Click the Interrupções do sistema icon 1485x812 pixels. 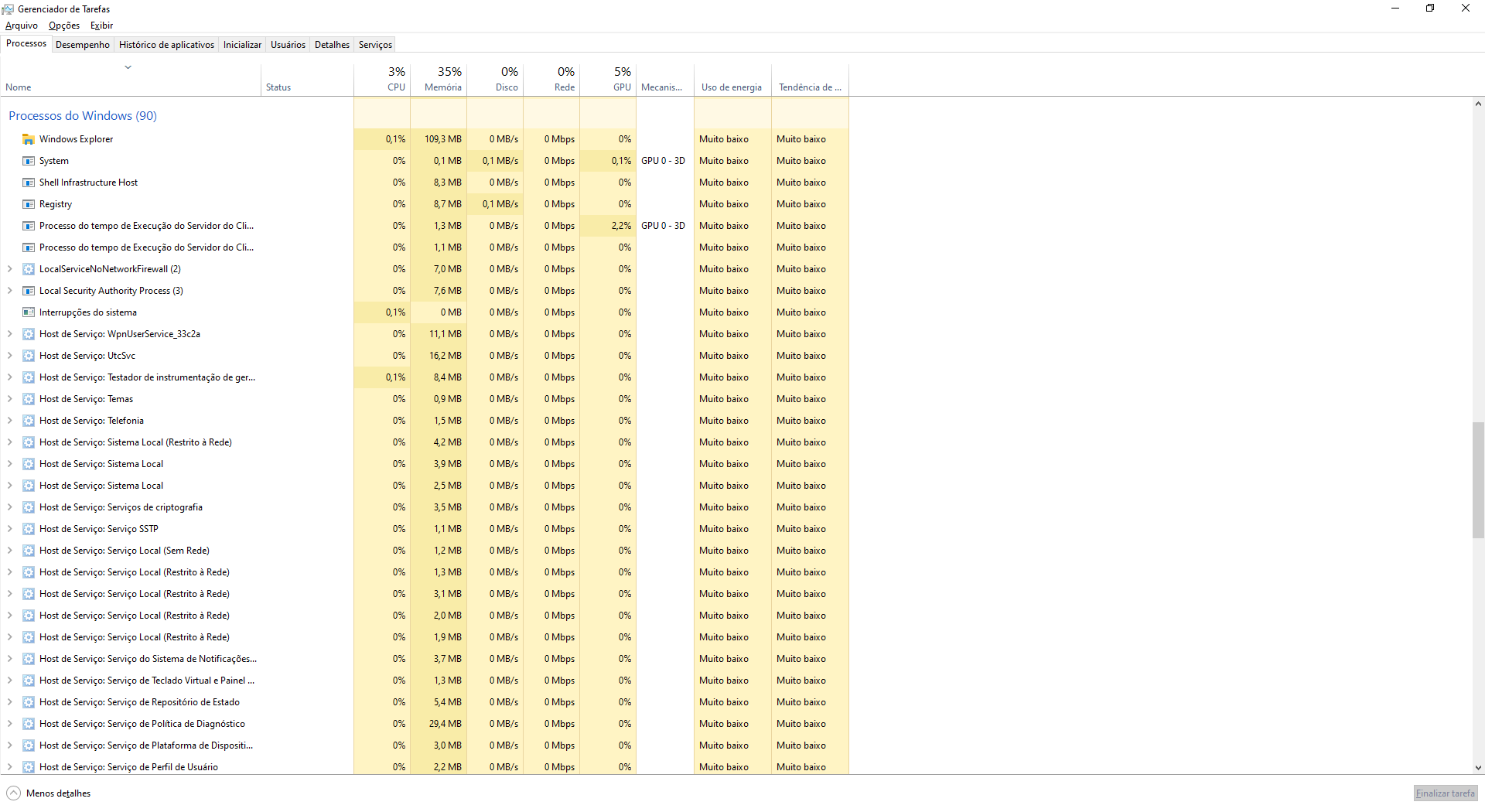click(29, 312)
